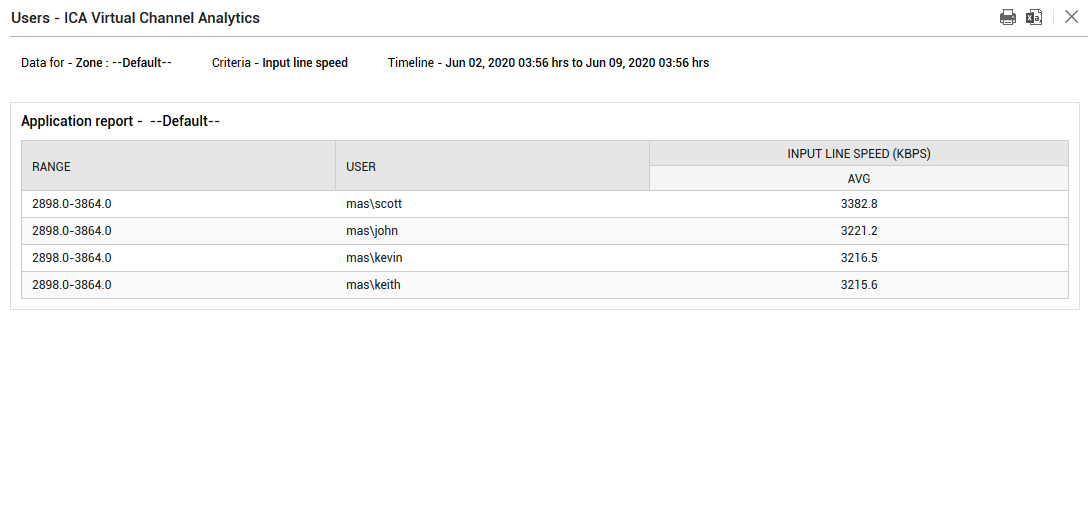Click the AVG sub-header
Viewport: 1088px width, 523px height.
858,179
